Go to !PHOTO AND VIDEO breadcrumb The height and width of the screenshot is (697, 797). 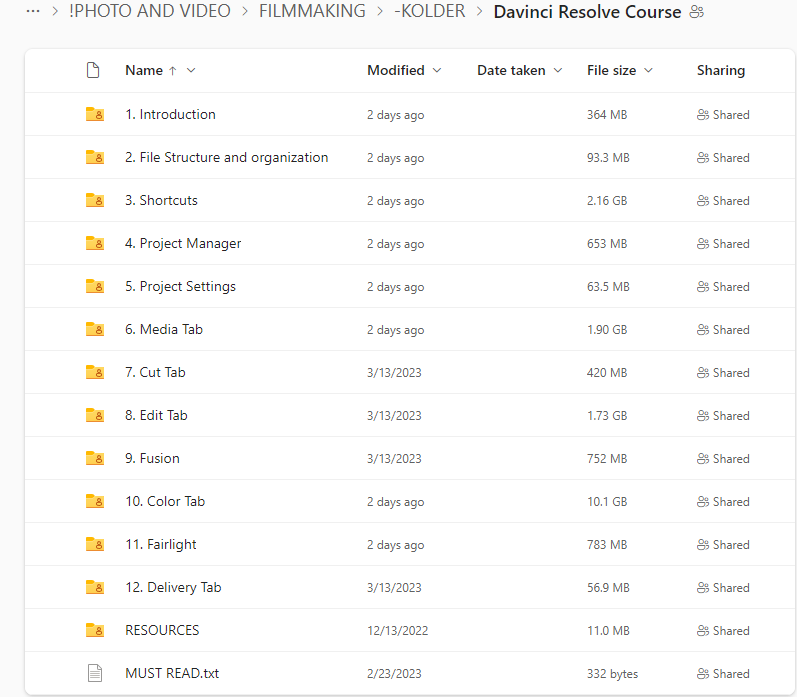(x=149, y=11)
